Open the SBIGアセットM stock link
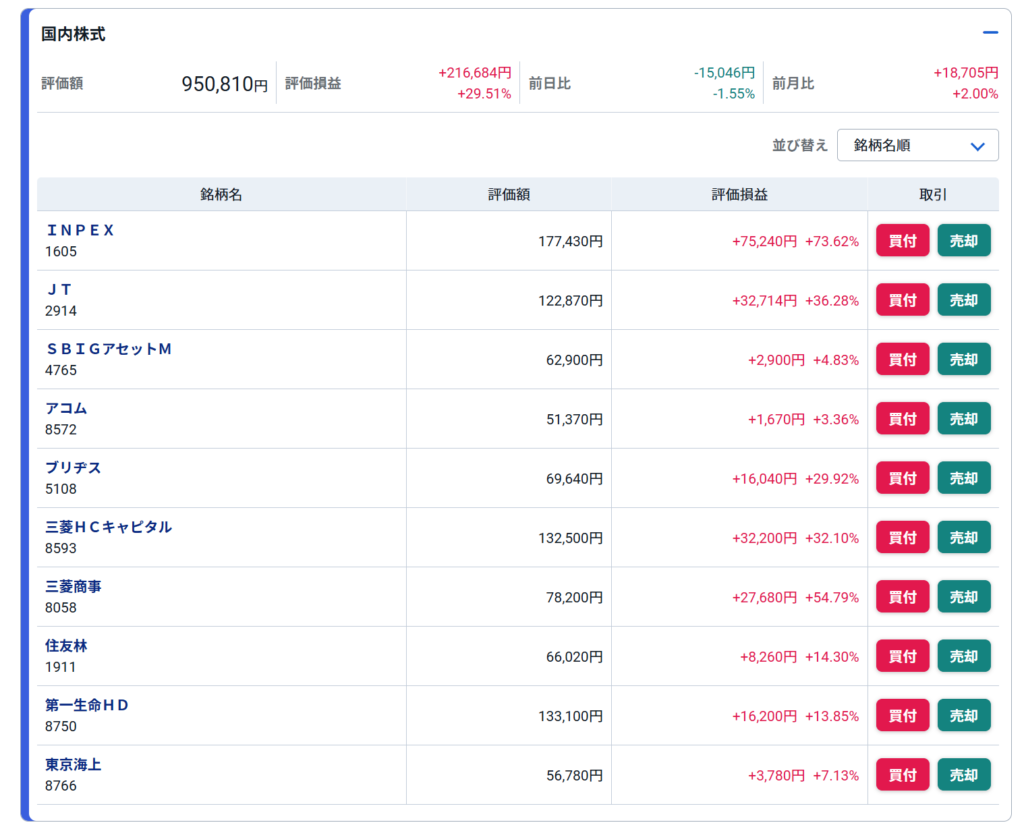 (109, 349)
